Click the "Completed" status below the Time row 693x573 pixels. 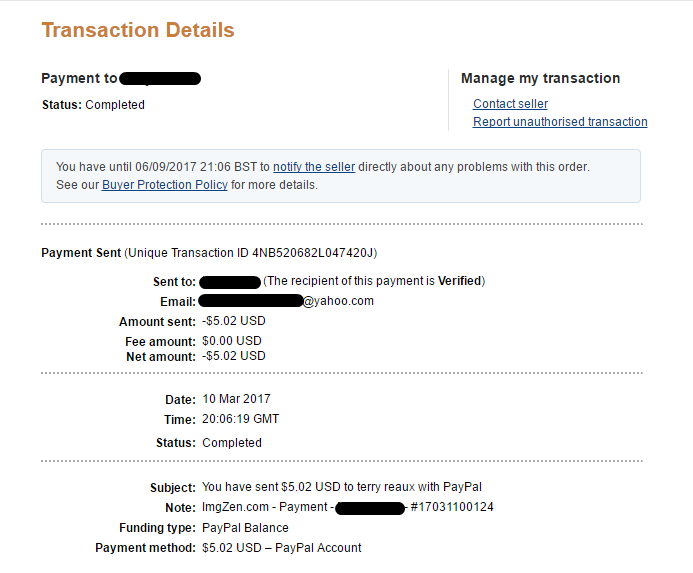(232, 443)
